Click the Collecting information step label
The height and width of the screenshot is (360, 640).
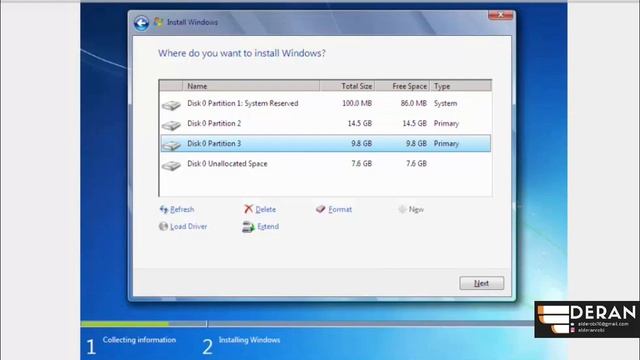[x=139, y=340]
